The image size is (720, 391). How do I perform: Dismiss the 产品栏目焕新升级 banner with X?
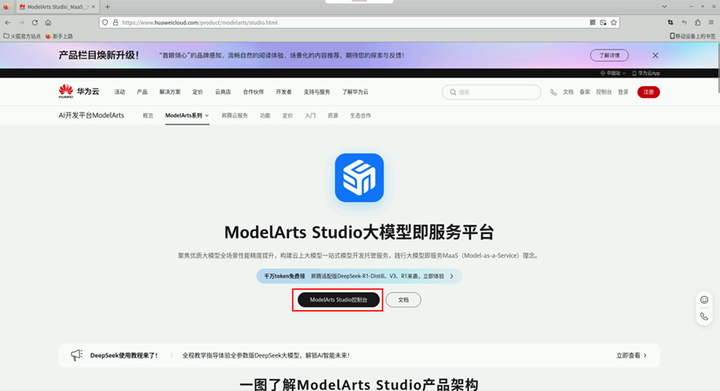click(655, 56)
